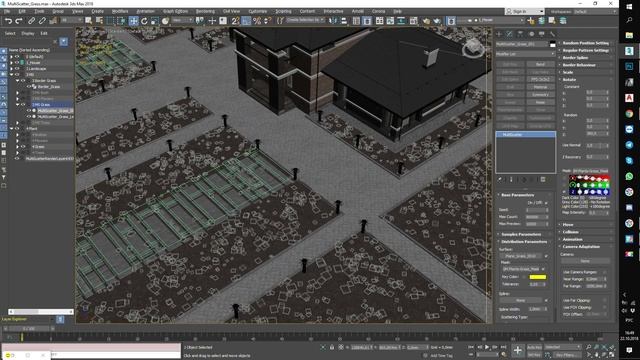640x360 pixels.
Task: Open the Utilities wrench panel tab
Action: click(552, 34)
